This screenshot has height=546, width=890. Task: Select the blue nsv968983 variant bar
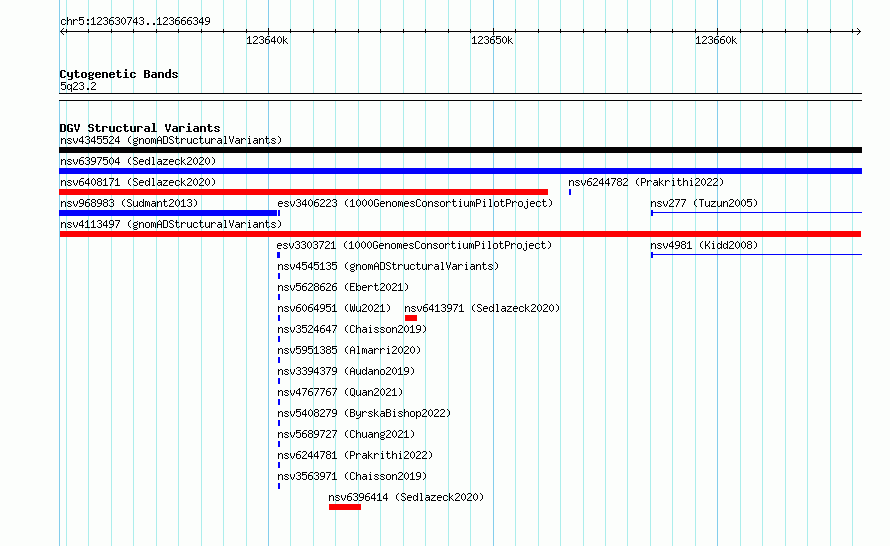tap(170, 213)
